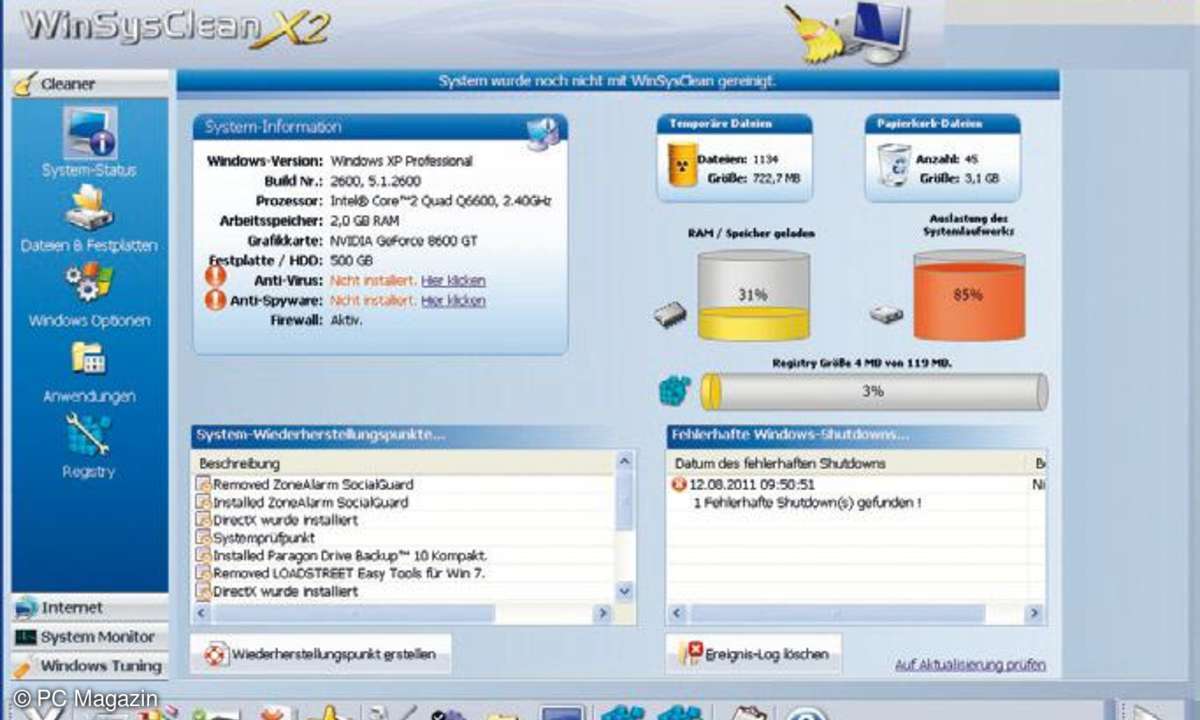The width and height of the screenshot is (1200, 720).
Task: Click 1 Fehlerhafte Shutdown(s) gefunden text
Action: [x=807, y=503]
